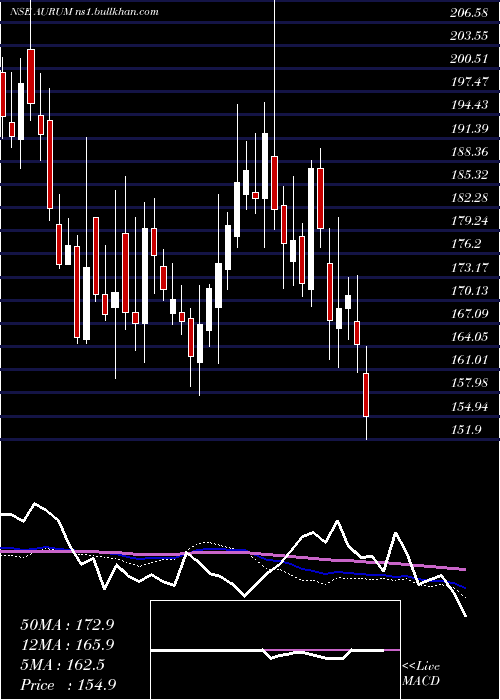Click inside the Live MACD inset chart
500x700 pixels.
click(x=275, y=650)
